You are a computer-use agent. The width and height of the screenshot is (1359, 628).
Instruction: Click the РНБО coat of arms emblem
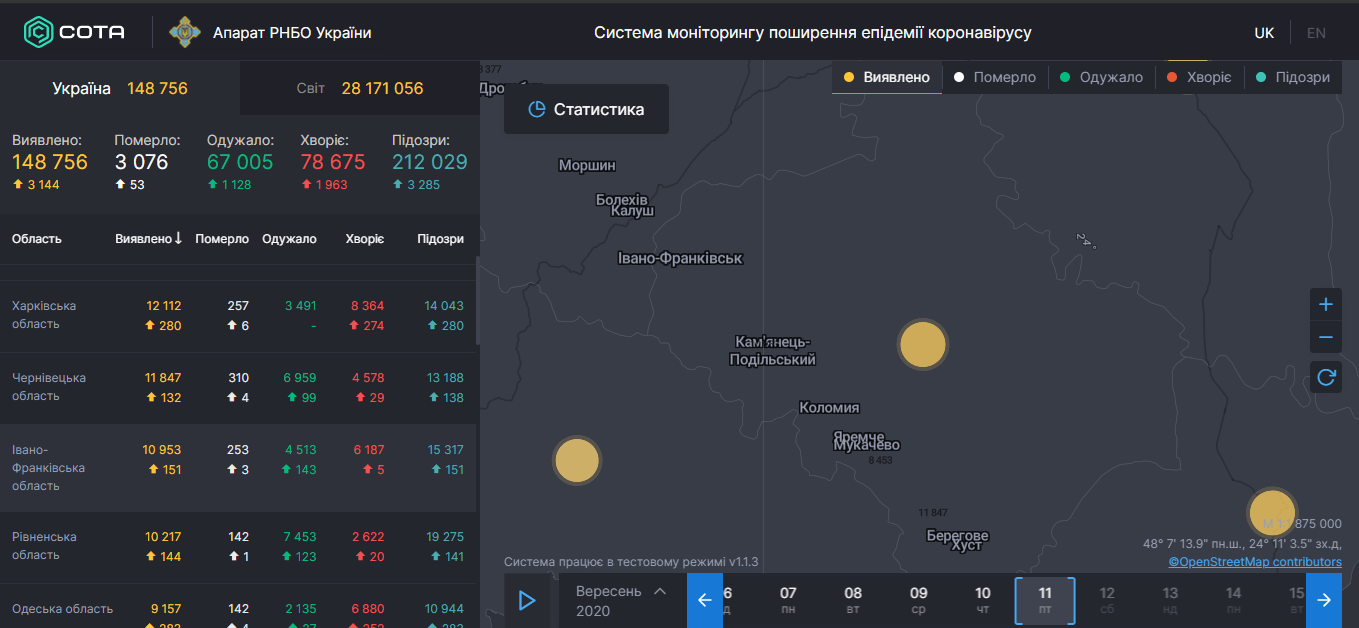pyautogui.click(x=184, y=30)
